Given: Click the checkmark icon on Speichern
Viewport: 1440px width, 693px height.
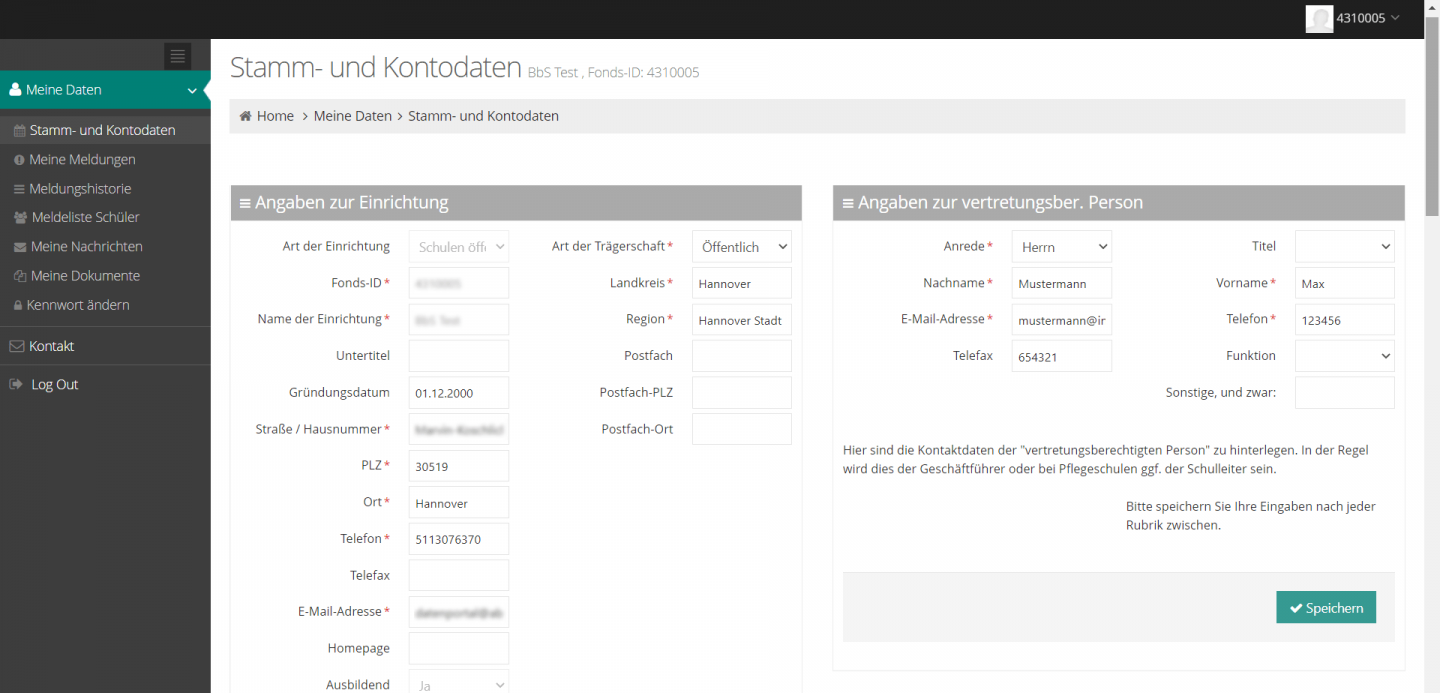Looking at the screenshot, I should pos(1296,608).
